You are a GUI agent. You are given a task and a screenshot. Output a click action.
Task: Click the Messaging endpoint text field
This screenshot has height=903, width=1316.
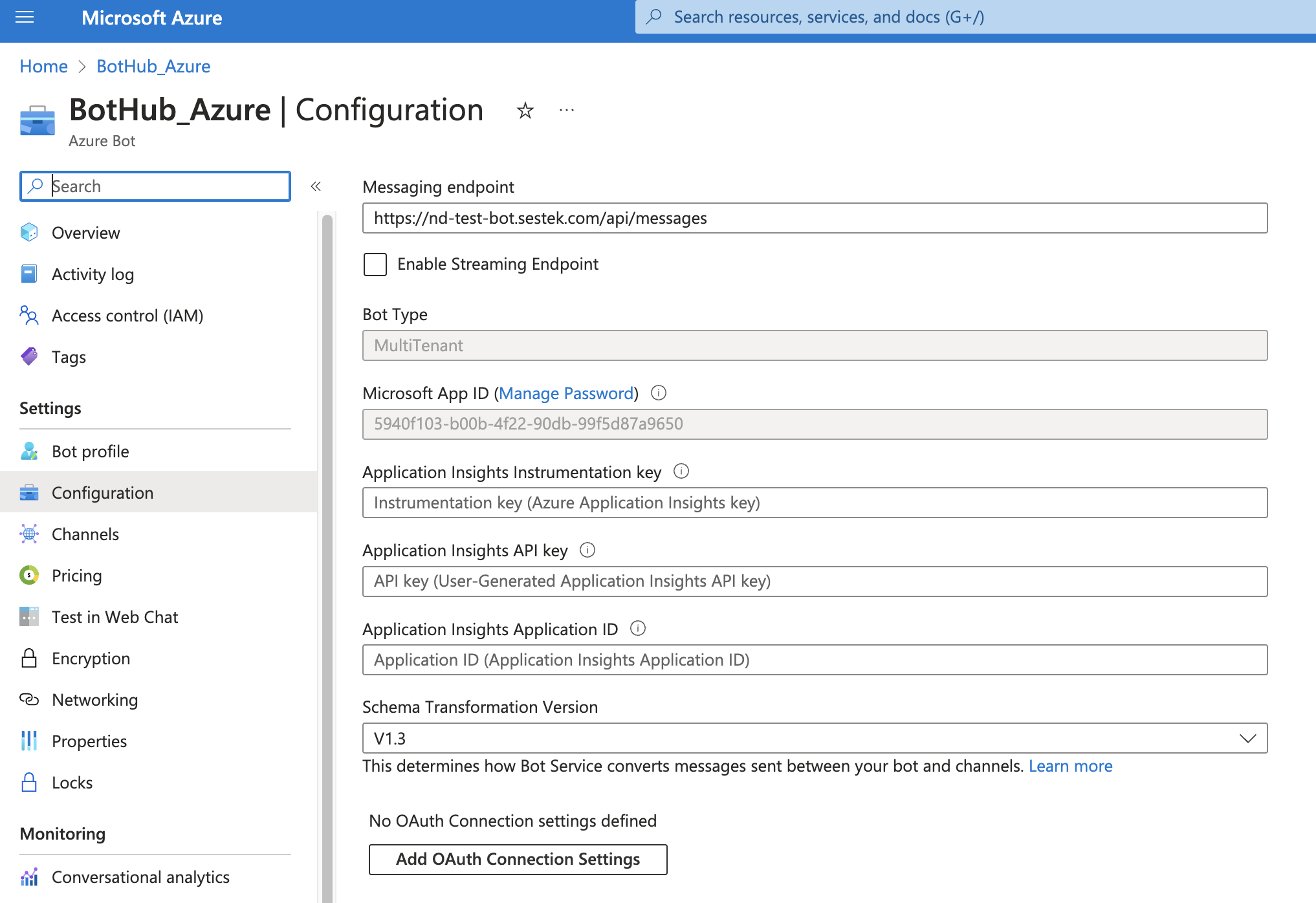814,218
